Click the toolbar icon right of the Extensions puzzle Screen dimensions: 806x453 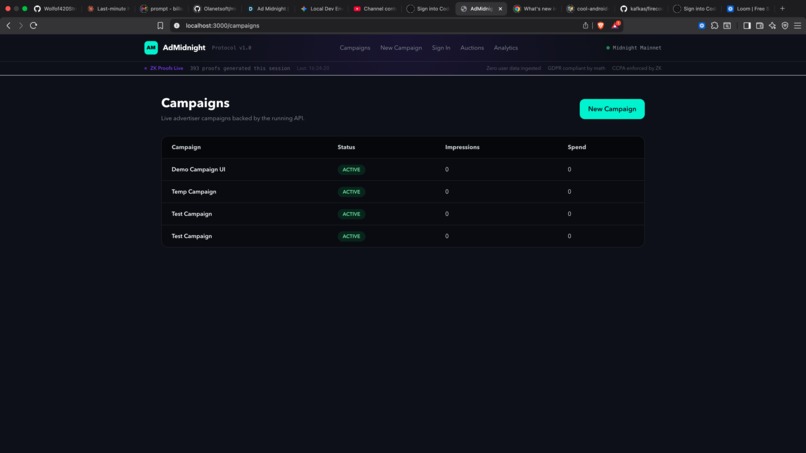[727, 25]
